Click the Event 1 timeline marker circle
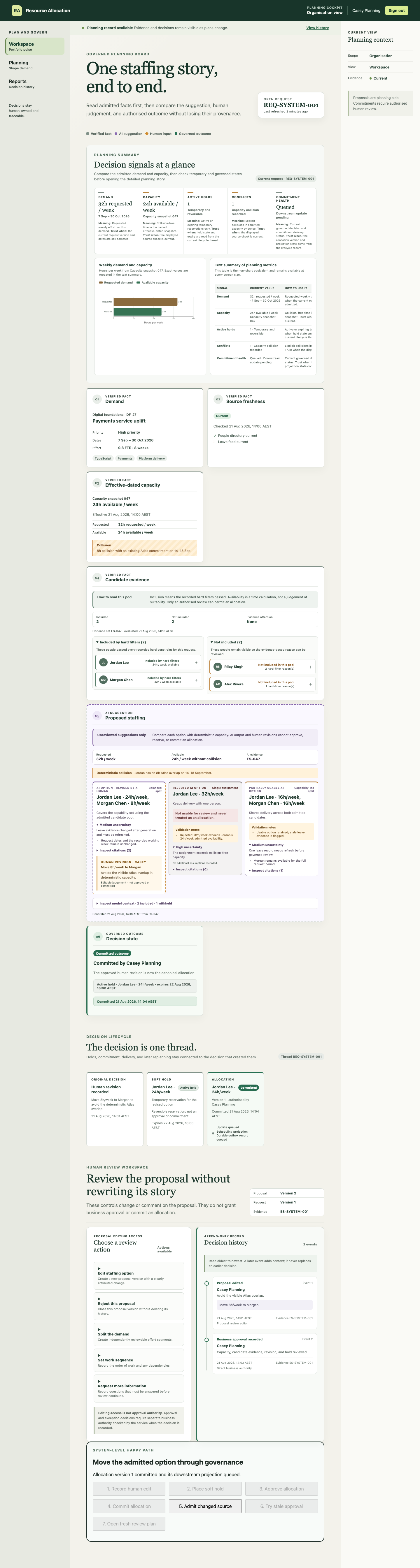This screenshot has width=420, height=1568. (207, 1283)
